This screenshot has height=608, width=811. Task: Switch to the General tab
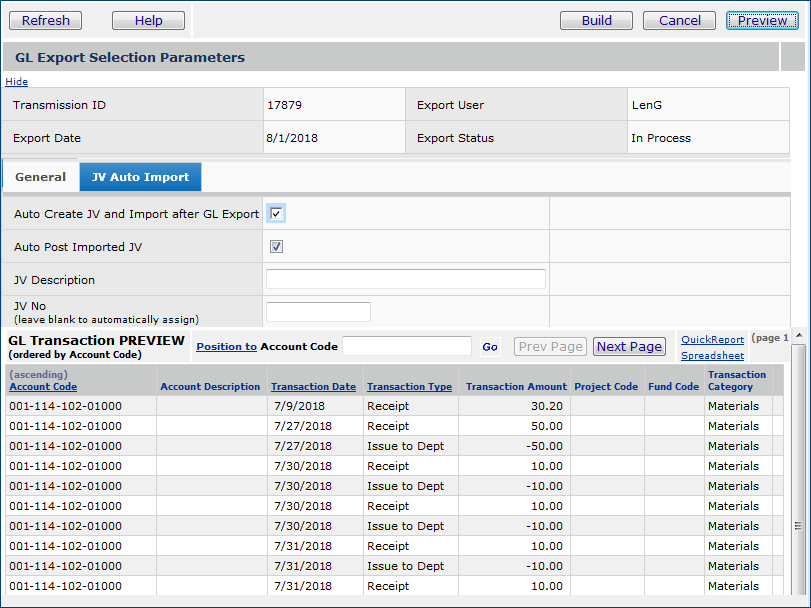coord(41,177)
